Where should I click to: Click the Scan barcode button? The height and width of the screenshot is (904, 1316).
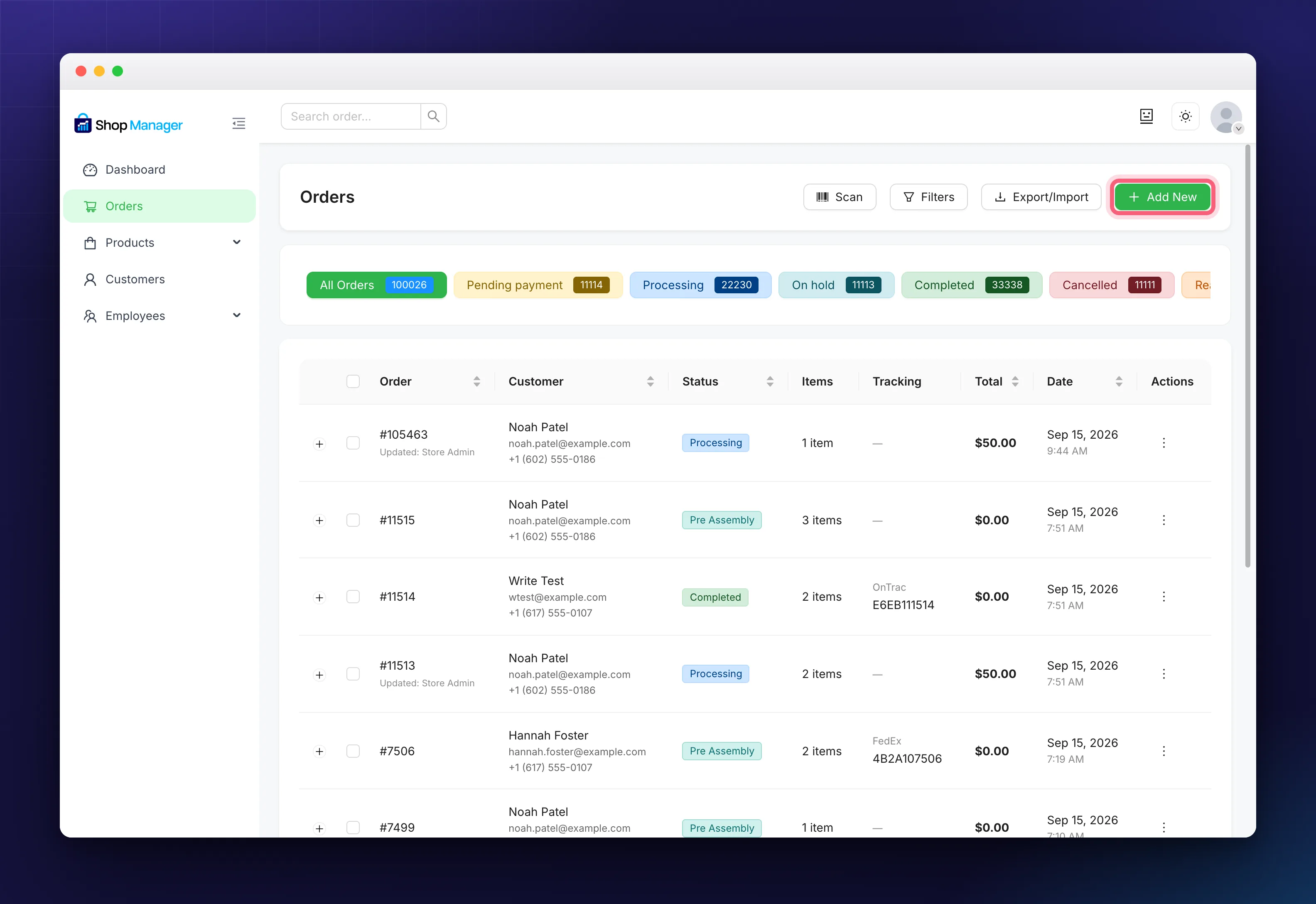click(x=839, y=197)
